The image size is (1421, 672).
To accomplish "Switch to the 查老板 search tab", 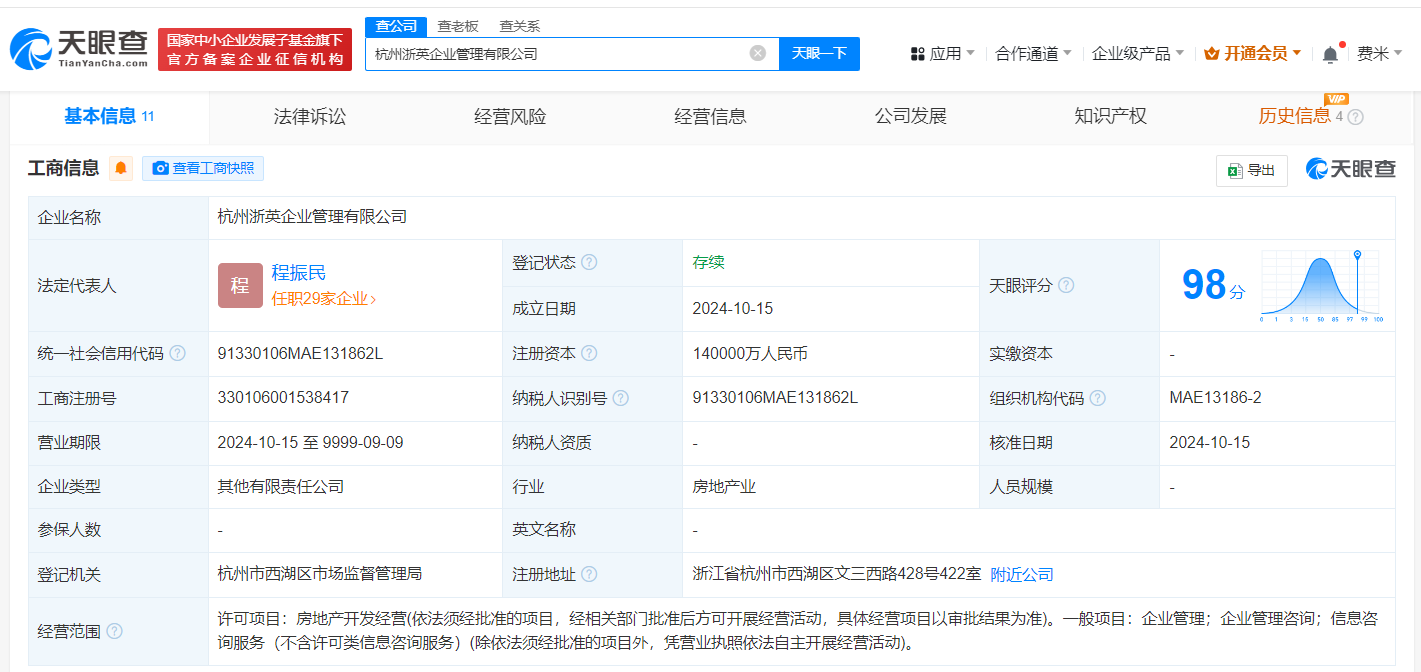I will click(457, 26).
